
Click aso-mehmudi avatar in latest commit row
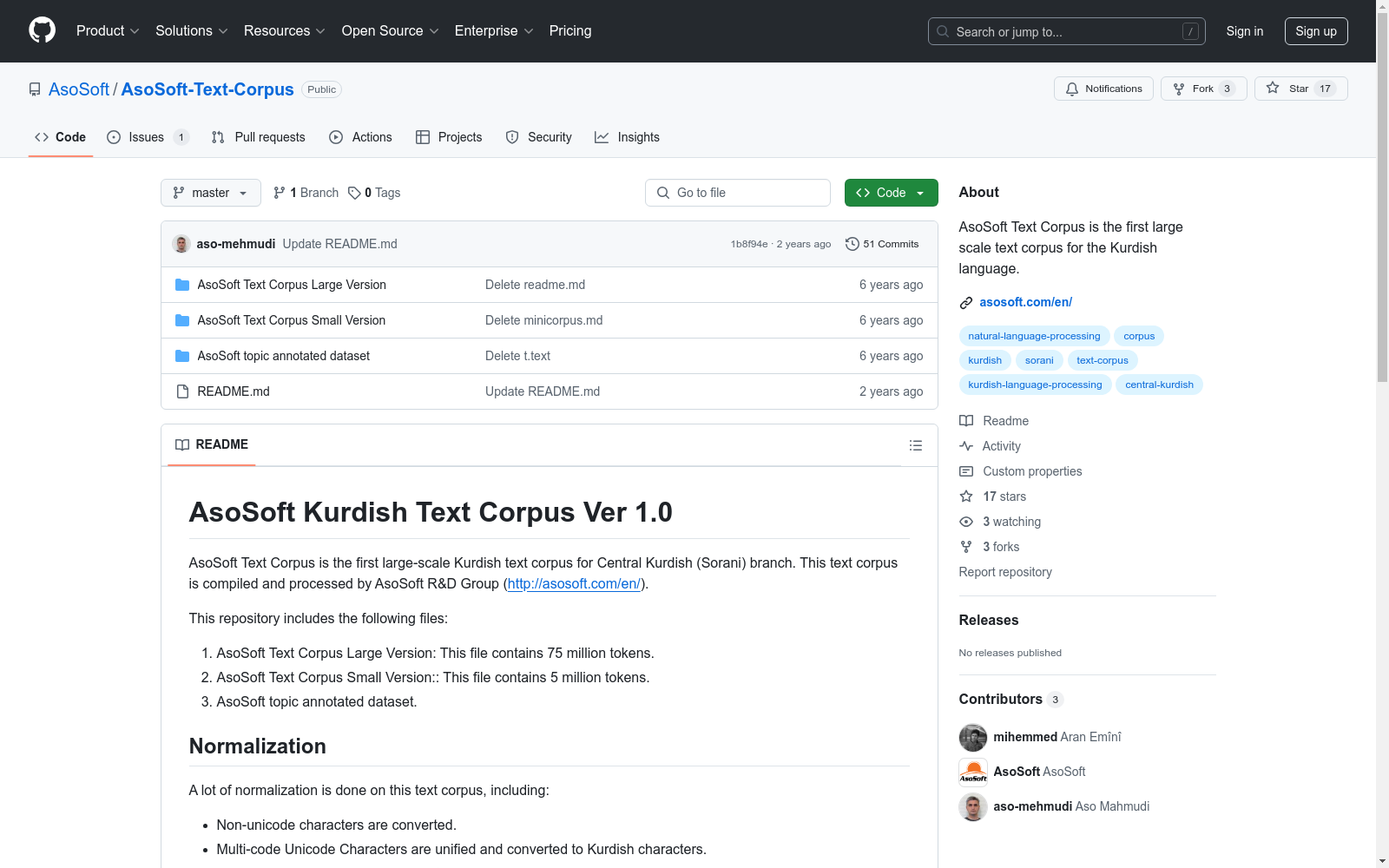click(181, 244)
